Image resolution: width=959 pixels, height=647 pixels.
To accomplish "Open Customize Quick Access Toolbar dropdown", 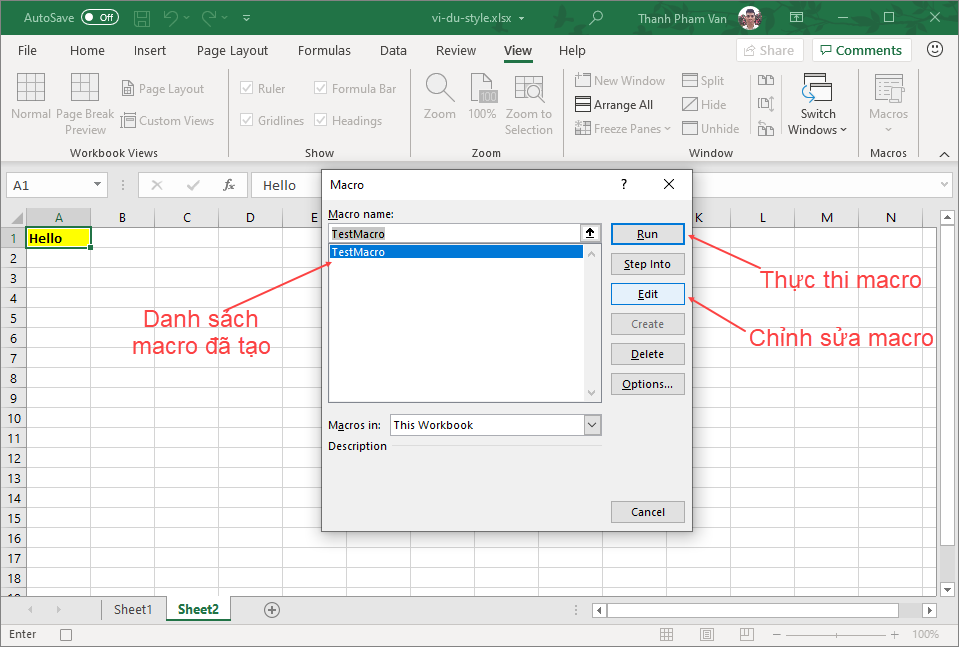I will click(246, 18).
